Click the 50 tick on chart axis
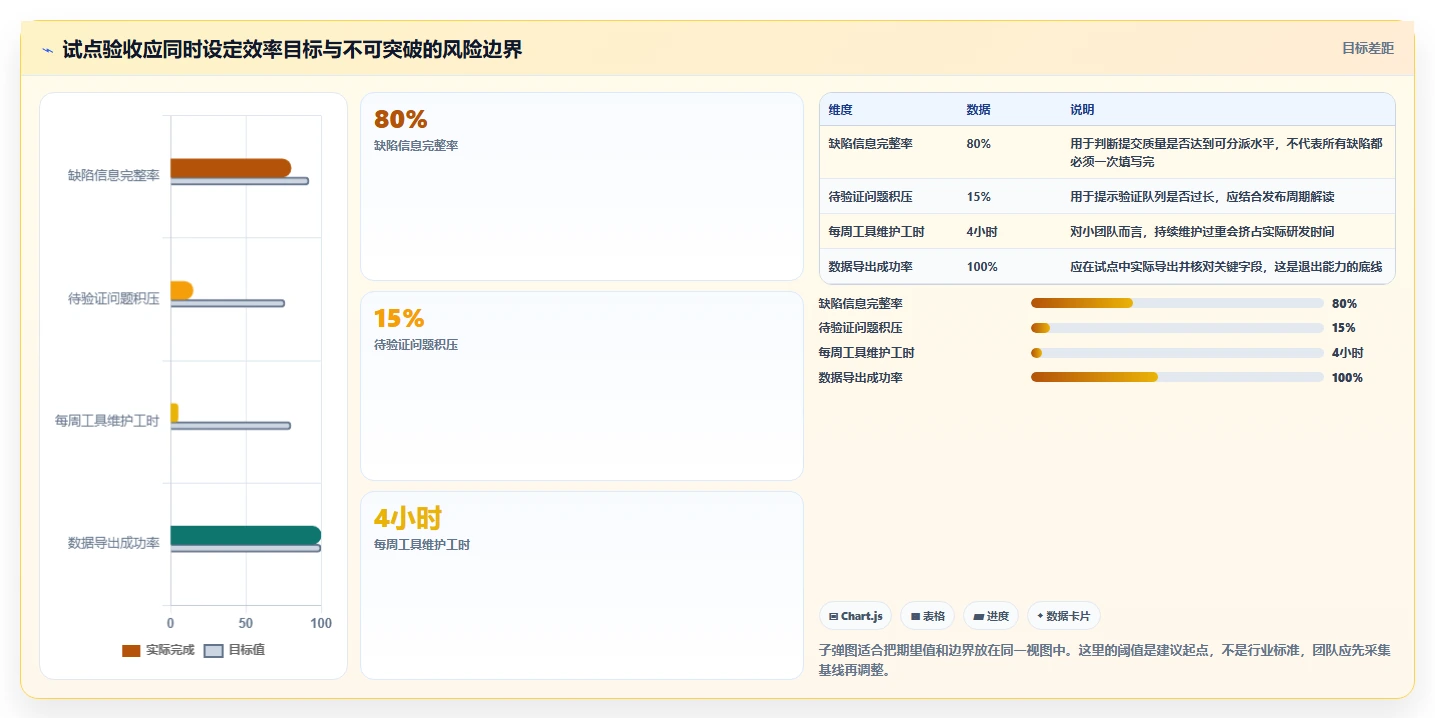Image resolution: width=1435 pixels, height=718 pixels. click(246, 623)
